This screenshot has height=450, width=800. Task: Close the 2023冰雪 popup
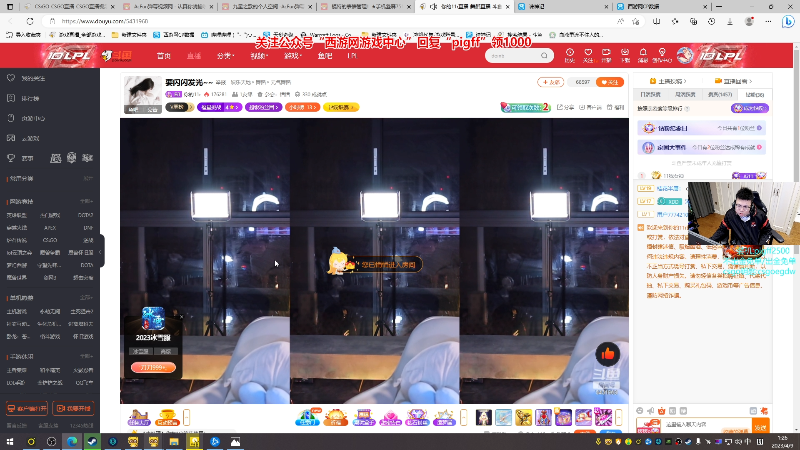coord(181,317)
